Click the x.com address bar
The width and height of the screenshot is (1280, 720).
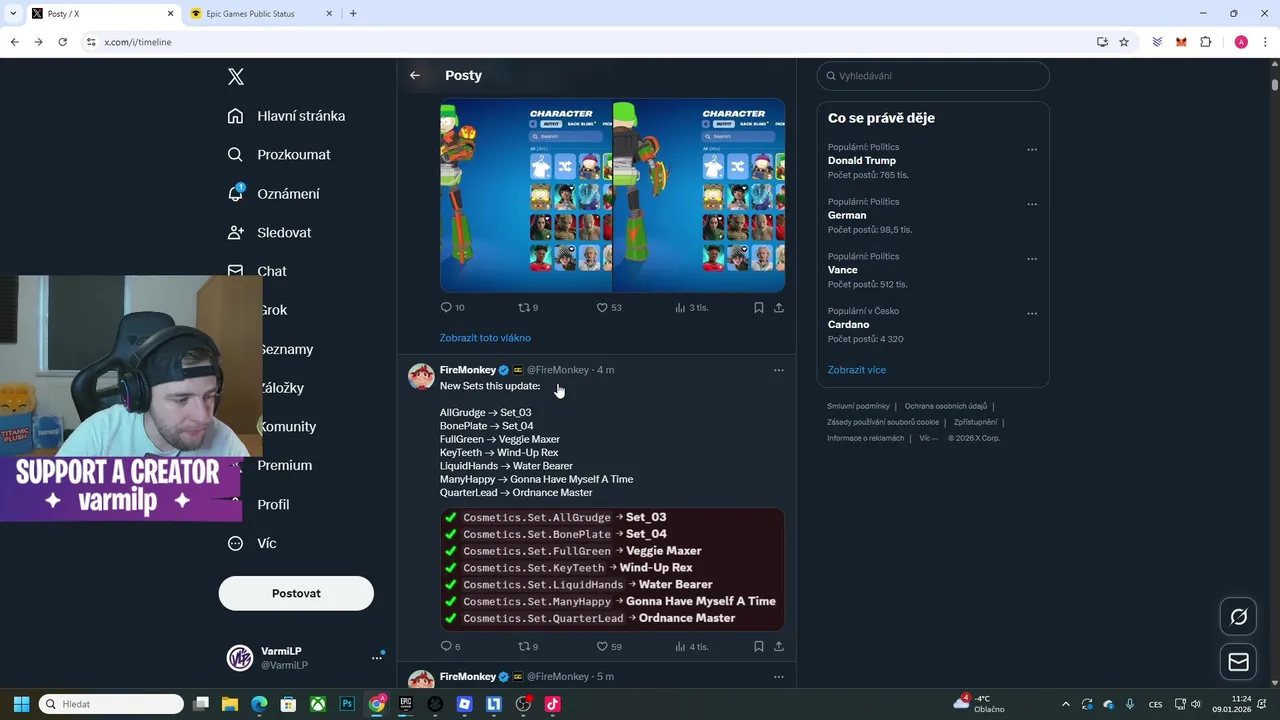590,42
